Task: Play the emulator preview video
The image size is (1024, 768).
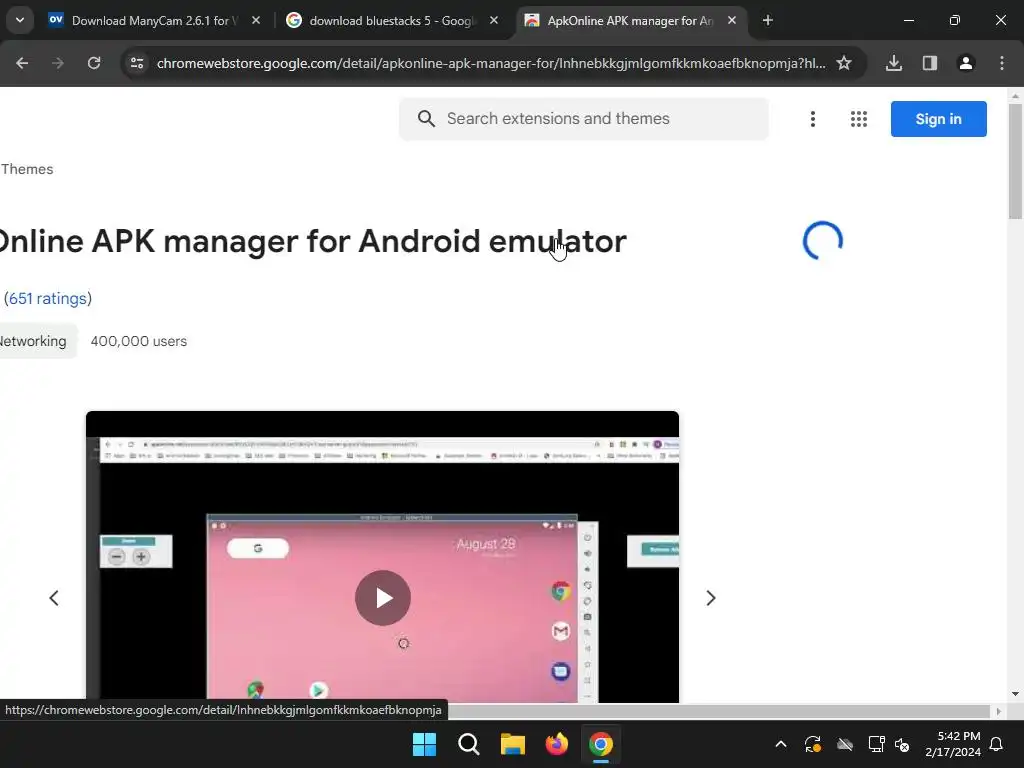Action: [x=383, y=598]
